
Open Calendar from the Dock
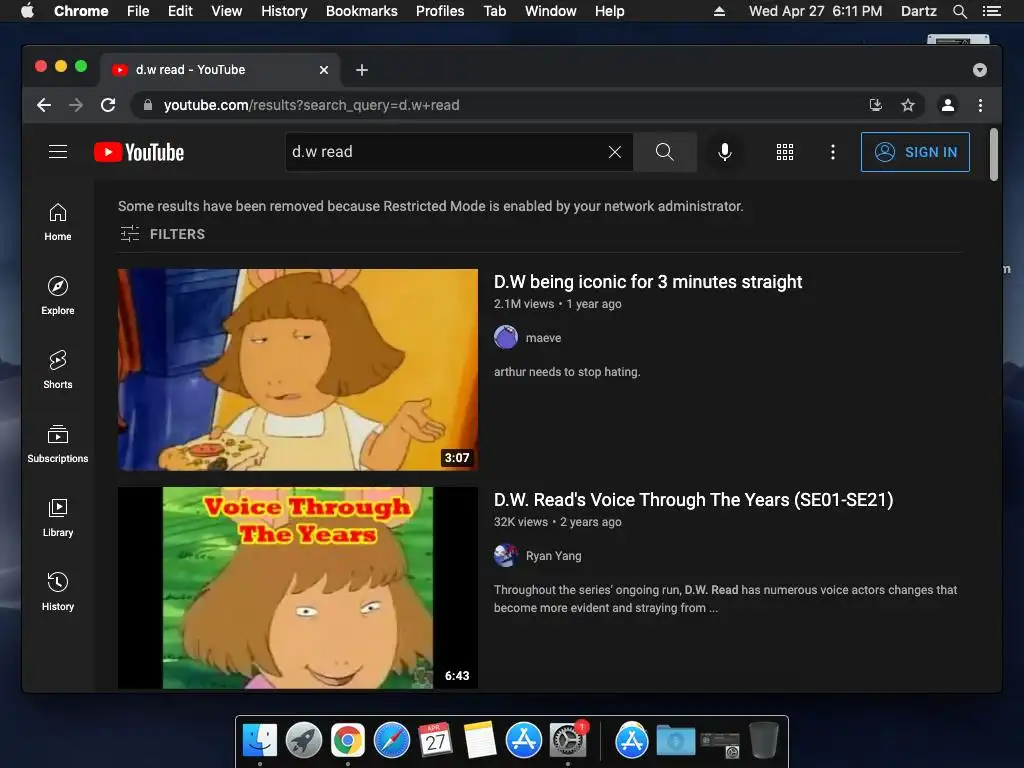pyautogui.click(x=436, y=741)
